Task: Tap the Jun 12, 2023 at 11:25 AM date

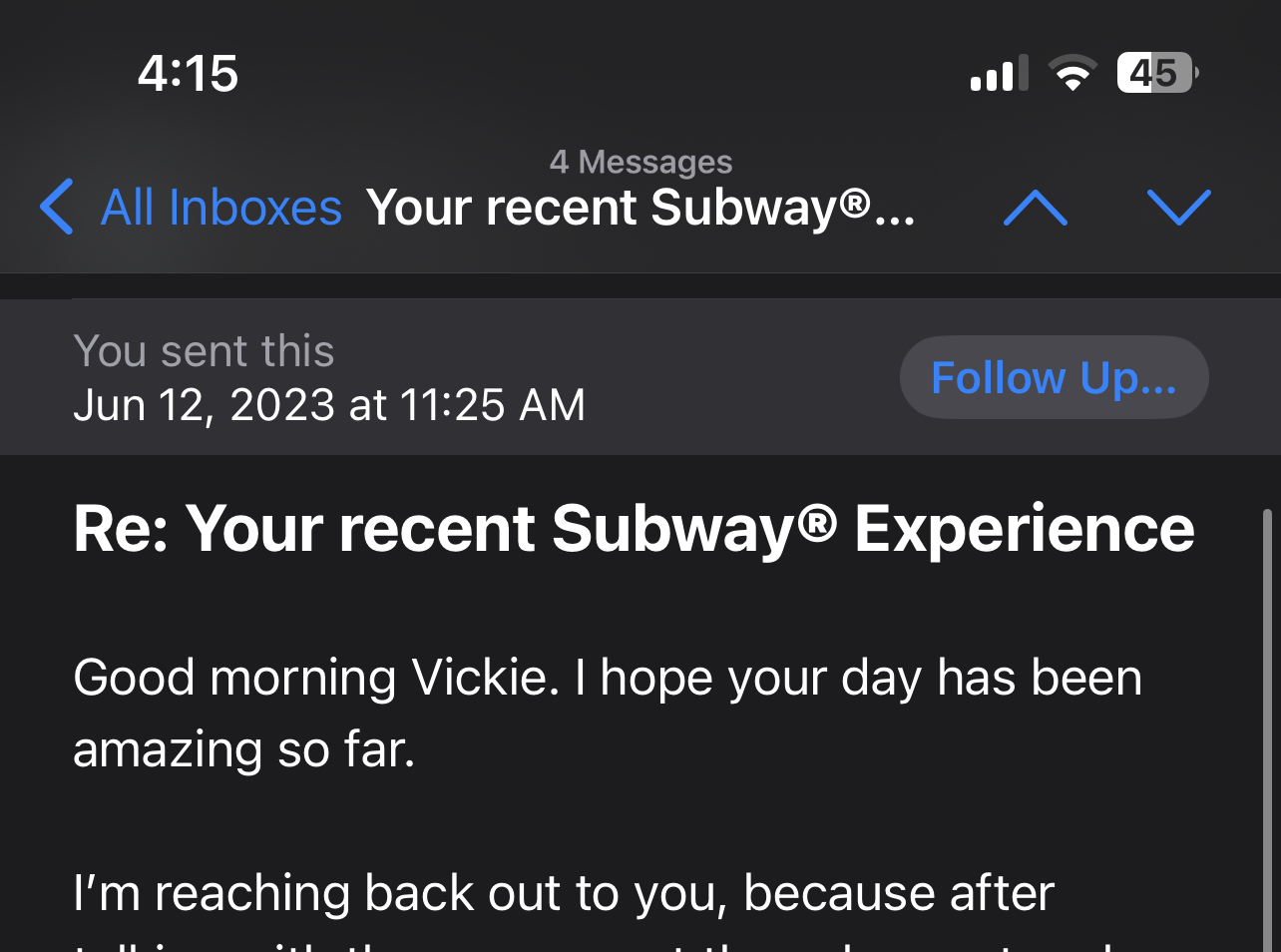Action: (x=329, y=405)
